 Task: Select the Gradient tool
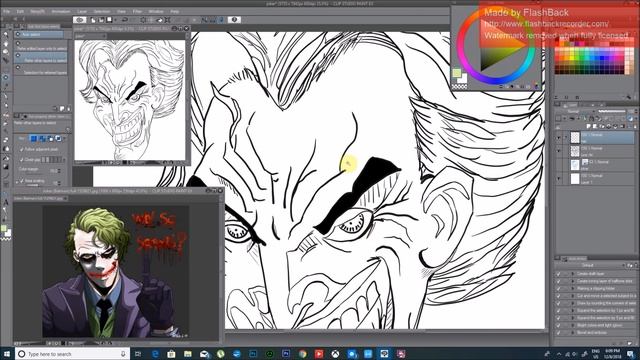click(6, 167)
